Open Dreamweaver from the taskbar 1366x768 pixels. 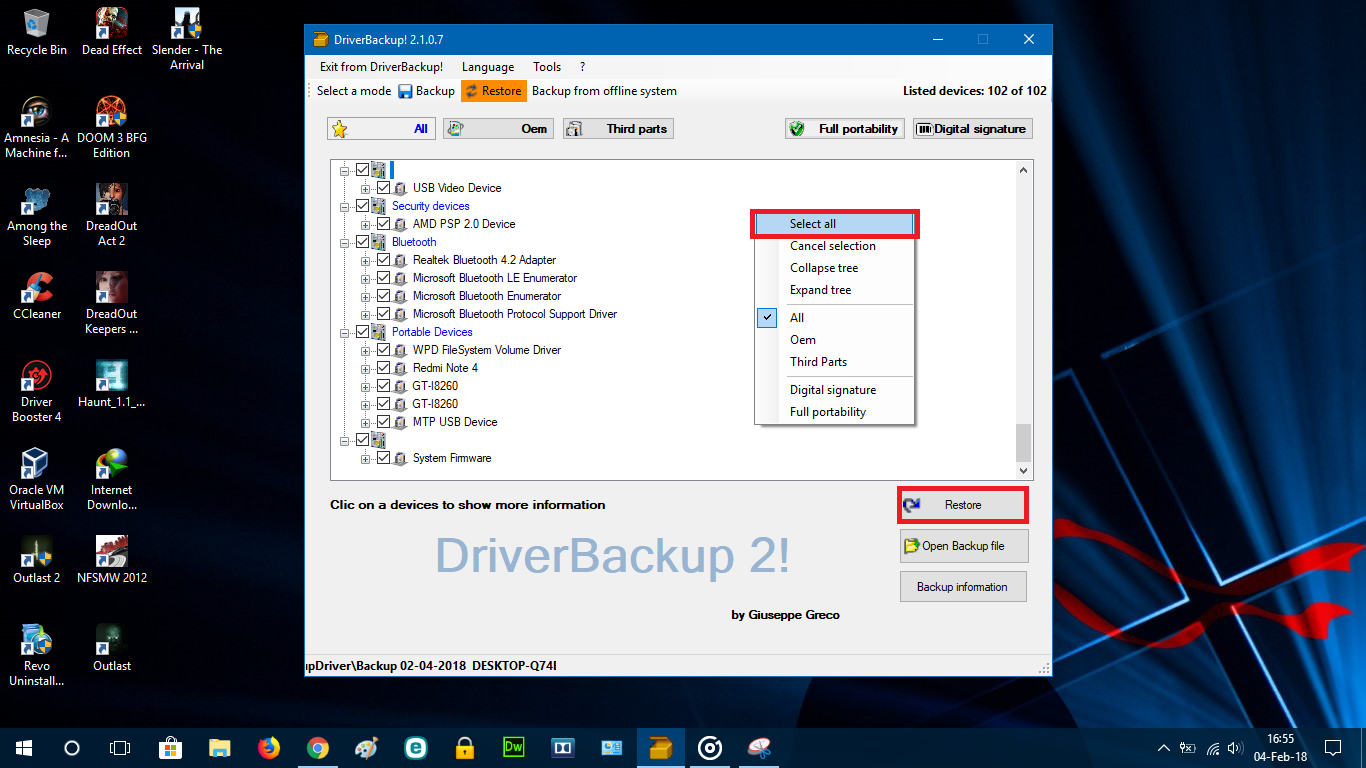tap(514, 747)
